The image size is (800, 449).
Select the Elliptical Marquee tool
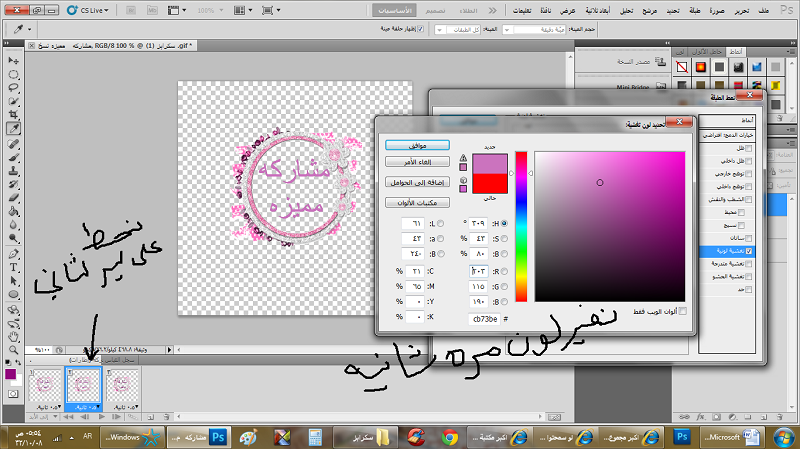(x=15, y=74)
